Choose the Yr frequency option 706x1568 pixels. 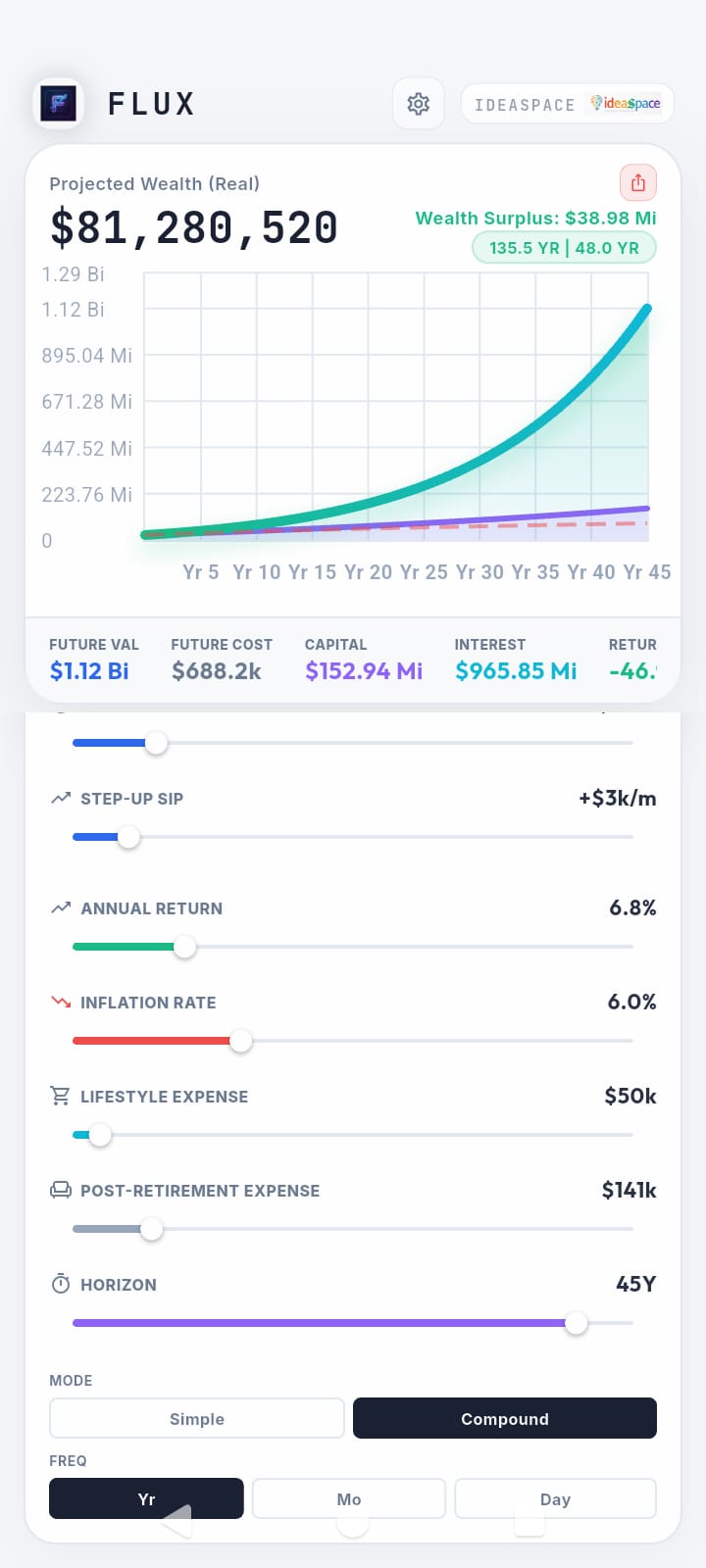click(x=146, y=1498)
